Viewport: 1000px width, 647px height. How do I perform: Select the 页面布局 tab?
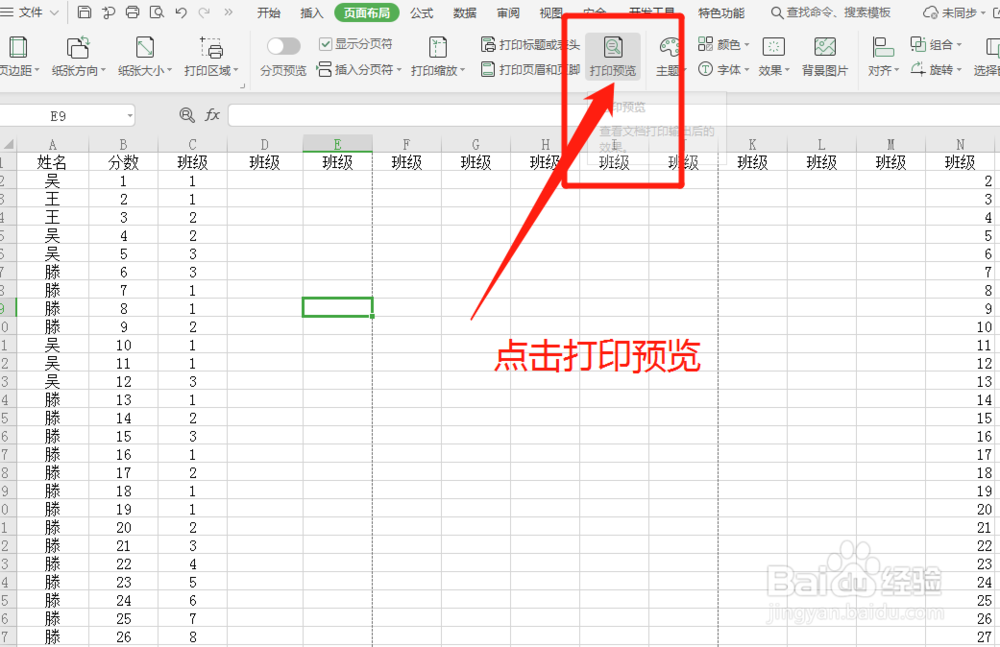coord(367,13)
